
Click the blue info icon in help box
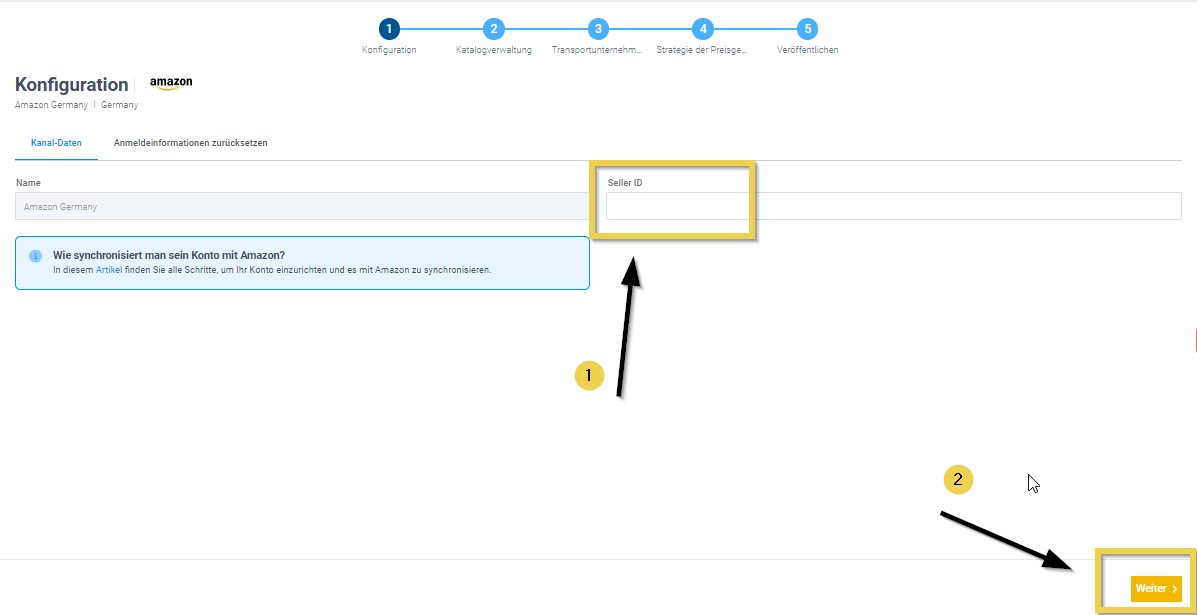coord(36,256)
